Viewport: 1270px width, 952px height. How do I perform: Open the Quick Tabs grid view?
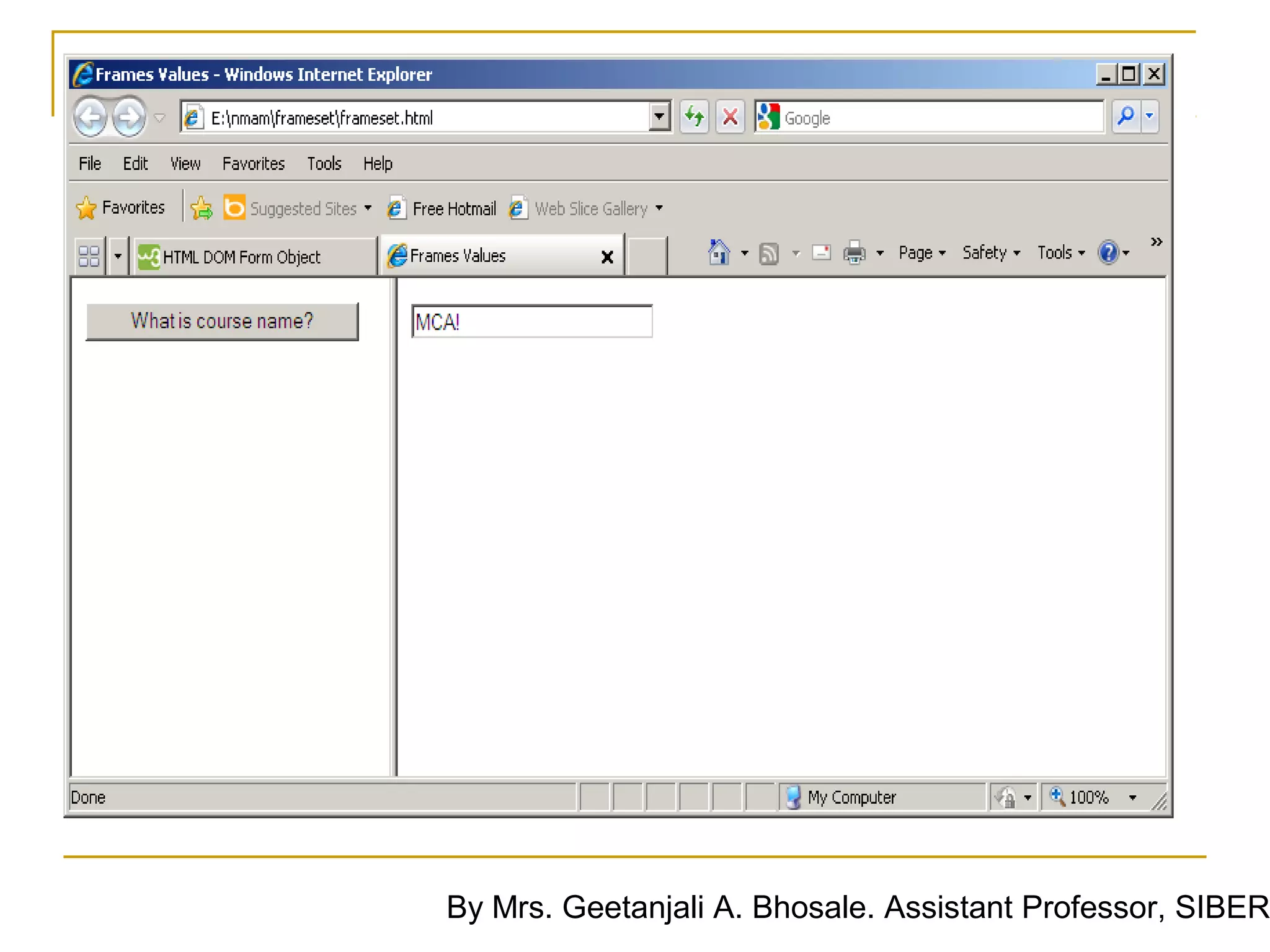[89, 256]
